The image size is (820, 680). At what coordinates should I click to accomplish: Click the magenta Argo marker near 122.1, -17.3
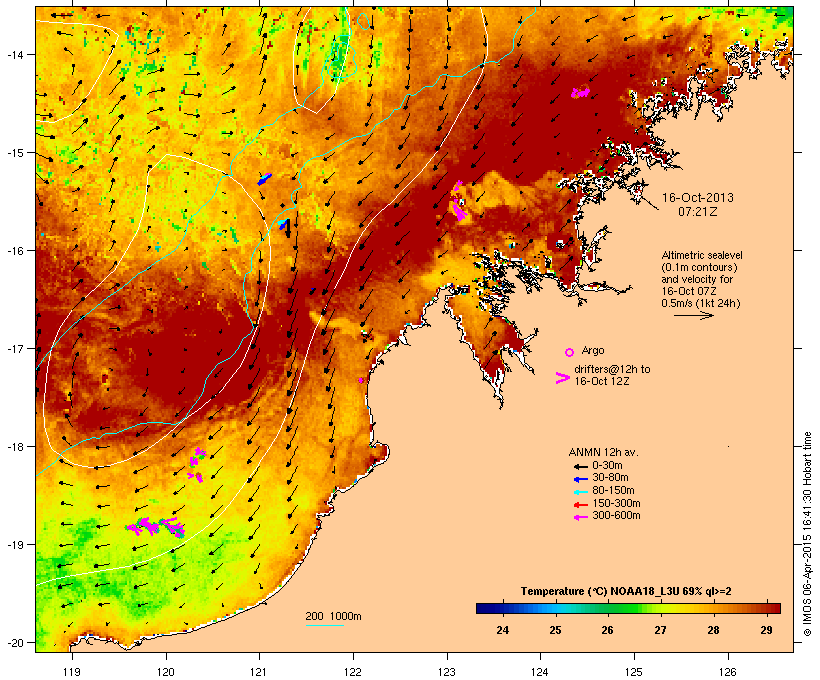(361, 380)
